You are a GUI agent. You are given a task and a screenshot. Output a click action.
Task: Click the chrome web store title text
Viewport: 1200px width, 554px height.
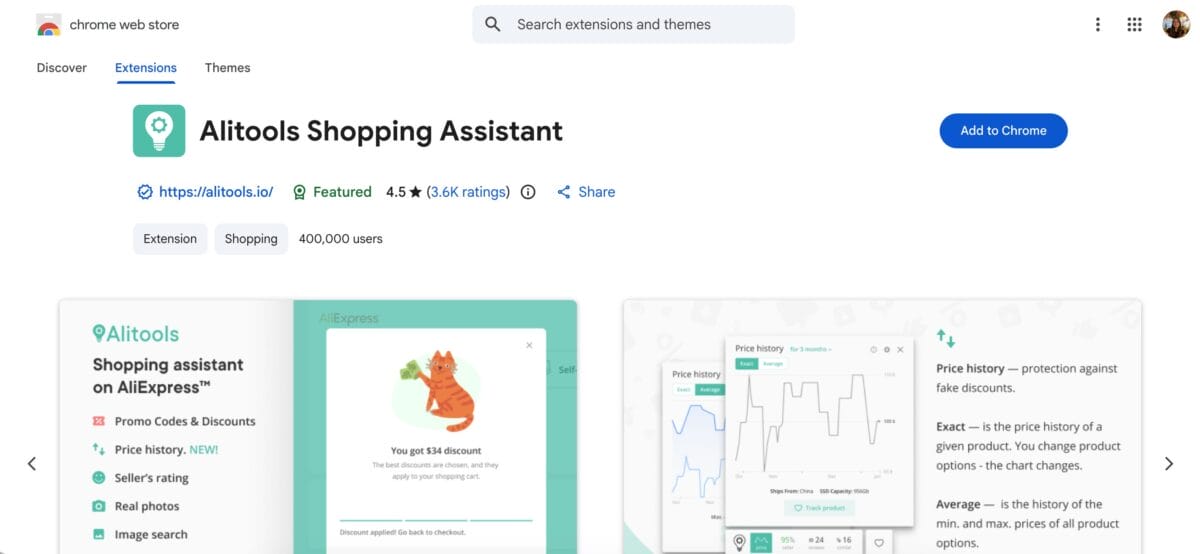coord(124,25)
